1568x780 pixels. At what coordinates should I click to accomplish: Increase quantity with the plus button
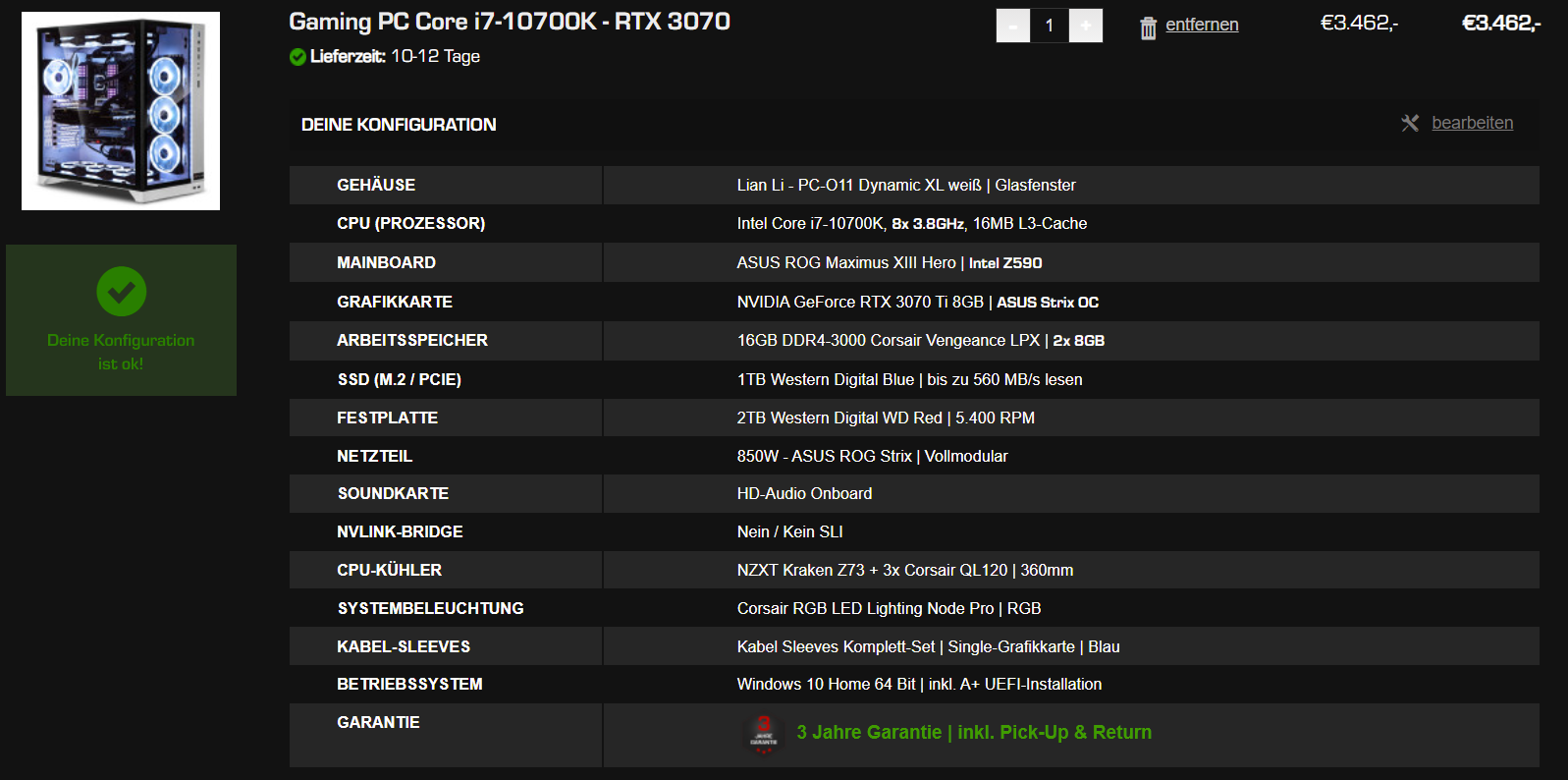pos(1086,26)
